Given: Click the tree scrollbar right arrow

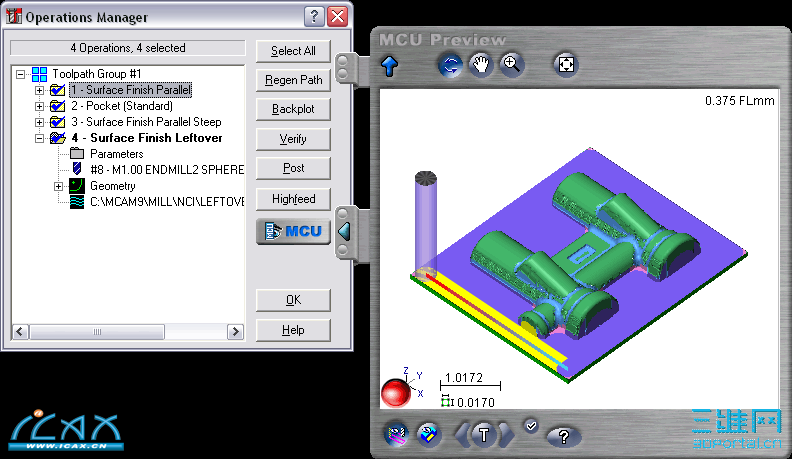Looking at the screenshot, I should click(235, 332).
